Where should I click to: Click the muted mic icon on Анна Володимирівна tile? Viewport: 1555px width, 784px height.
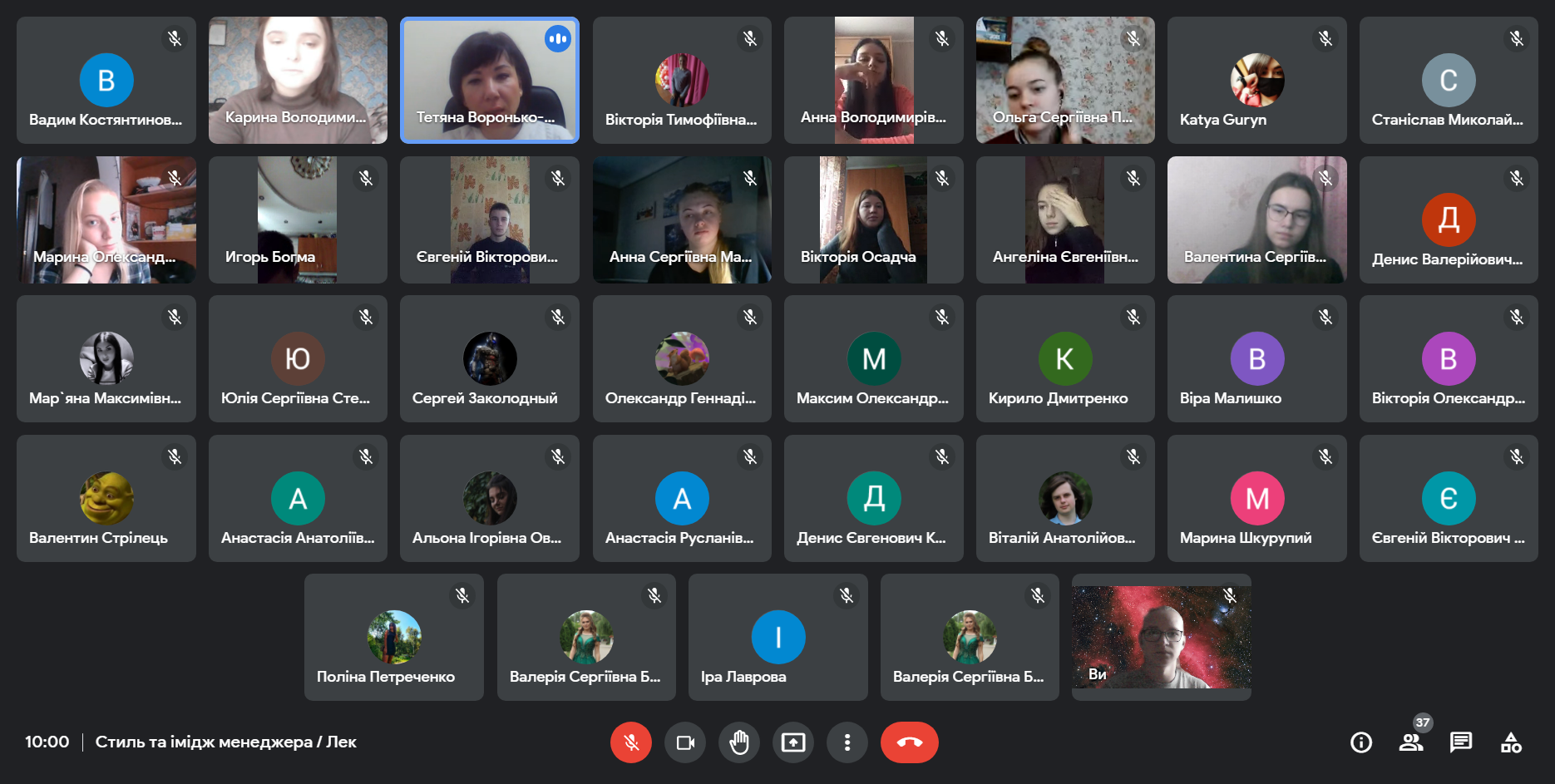pyautogui.click(x=942, y=38)
